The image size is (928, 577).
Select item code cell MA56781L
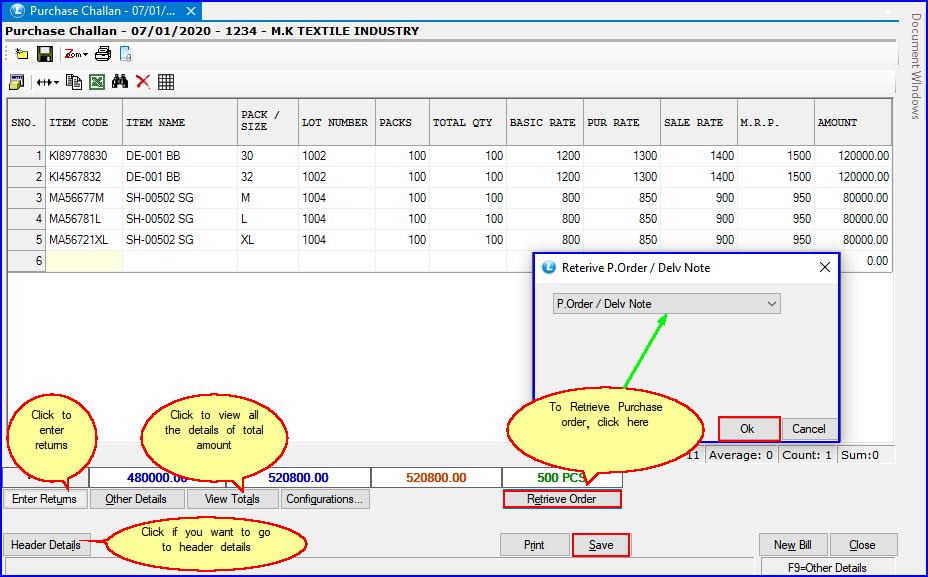(83, 219)
